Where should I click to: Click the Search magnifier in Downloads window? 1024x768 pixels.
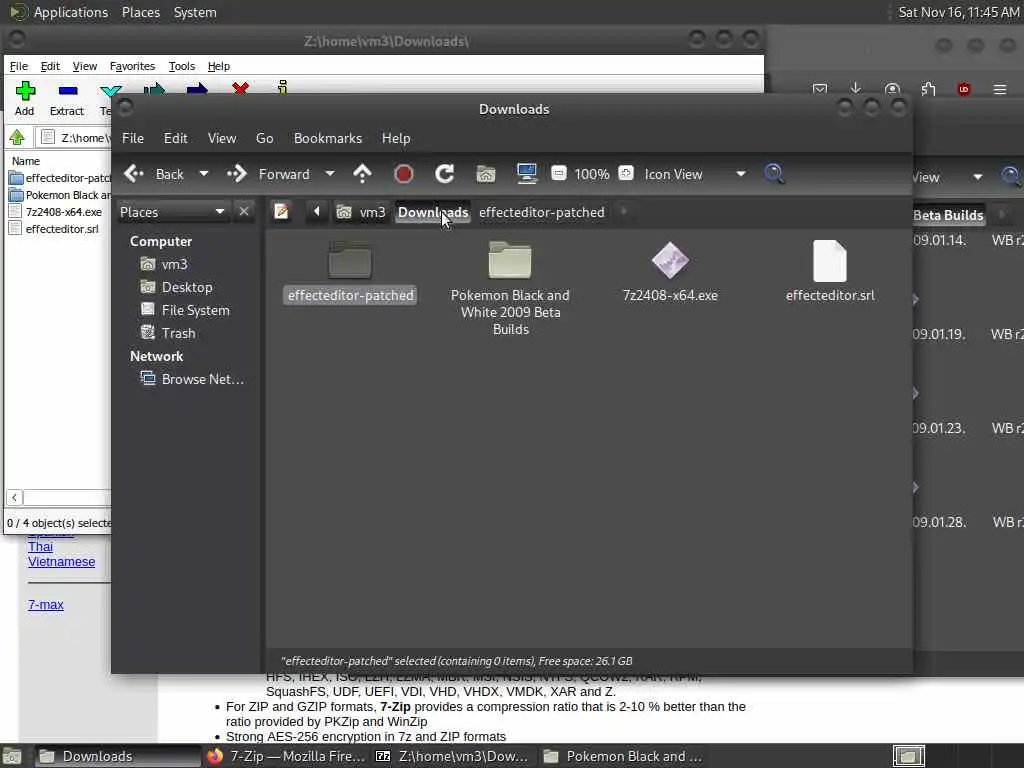pyautogui.click(x=774, y=174)
